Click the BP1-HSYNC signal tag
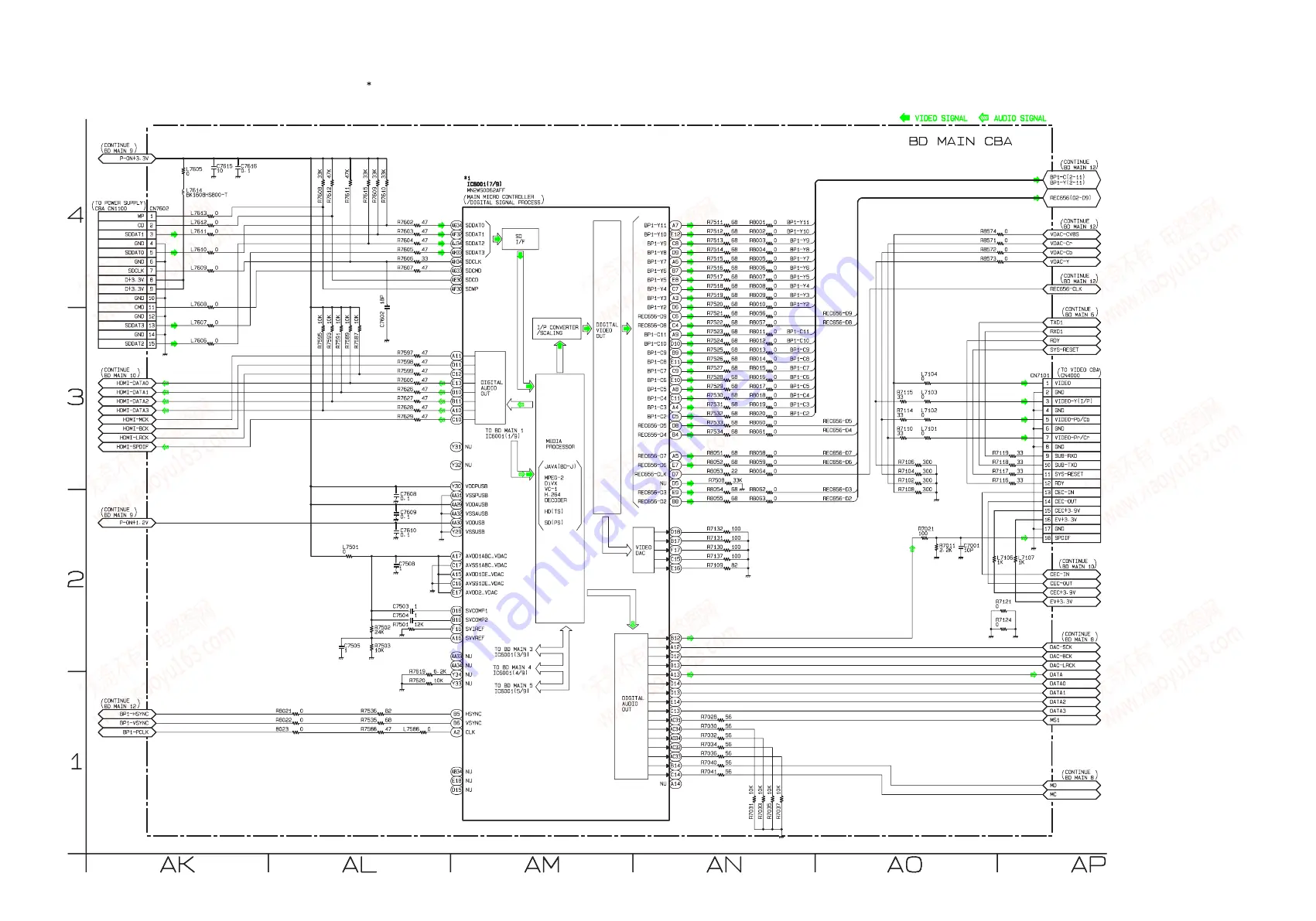This screenshot has width=1316, height=921. 128,715
